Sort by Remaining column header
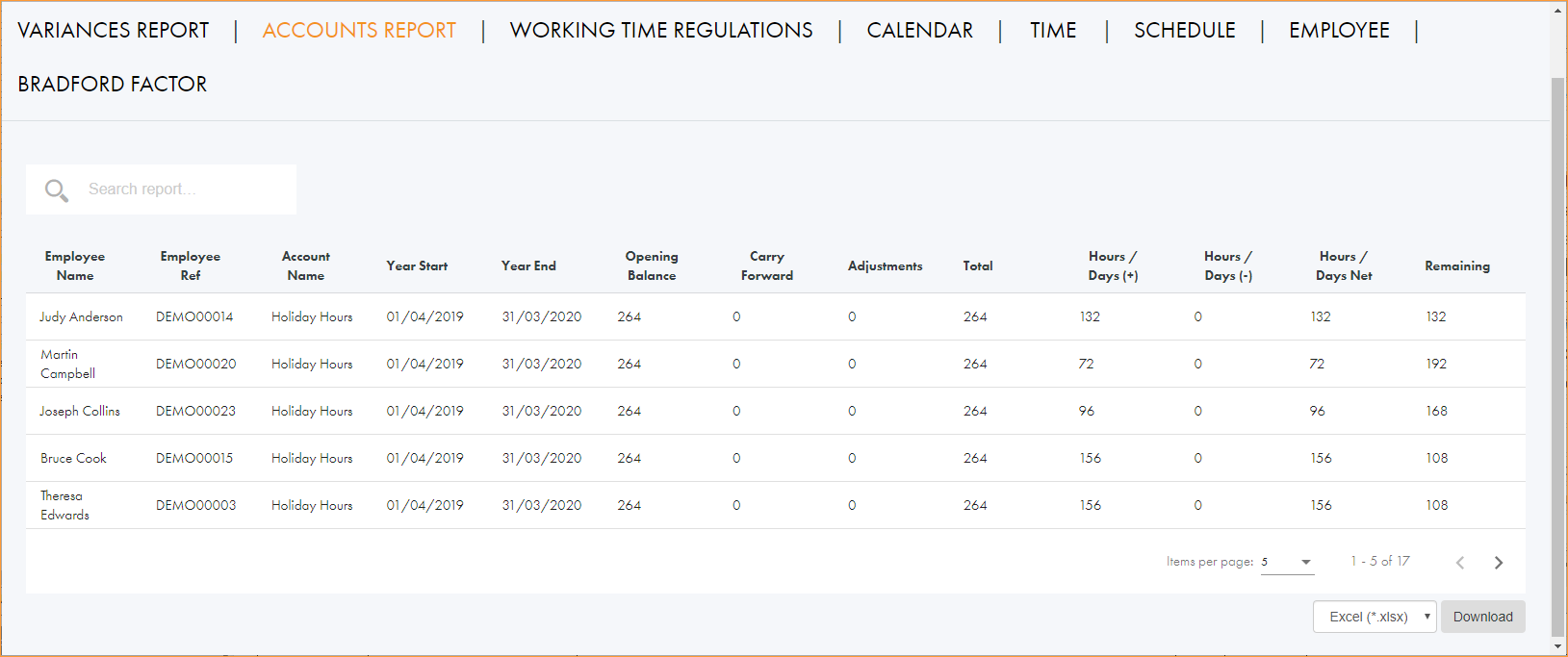This screenshot has width=1568, height=657. point(1456,266)
